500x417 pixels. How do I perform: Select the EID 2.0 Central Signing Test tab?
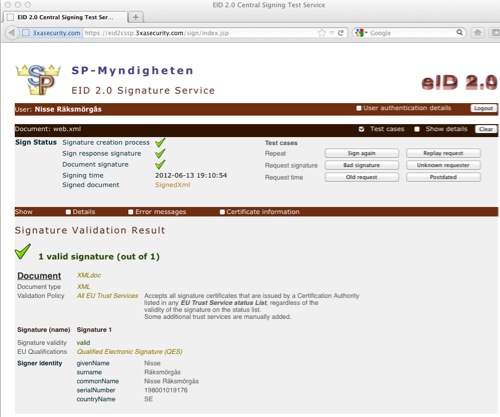[65, 17]
